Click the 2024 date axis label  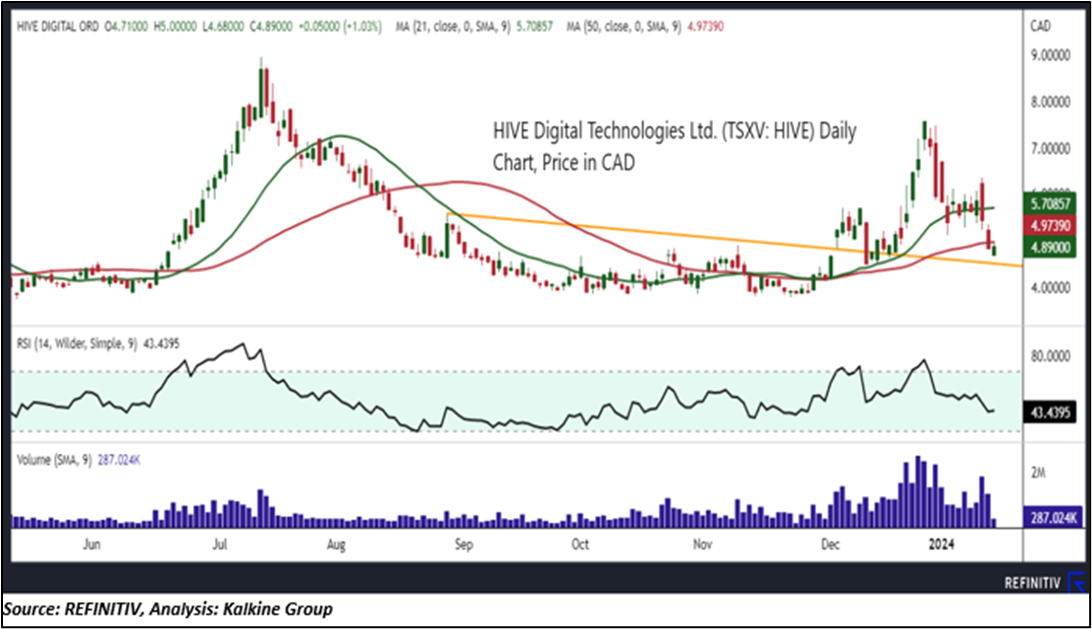coord(942,544)
